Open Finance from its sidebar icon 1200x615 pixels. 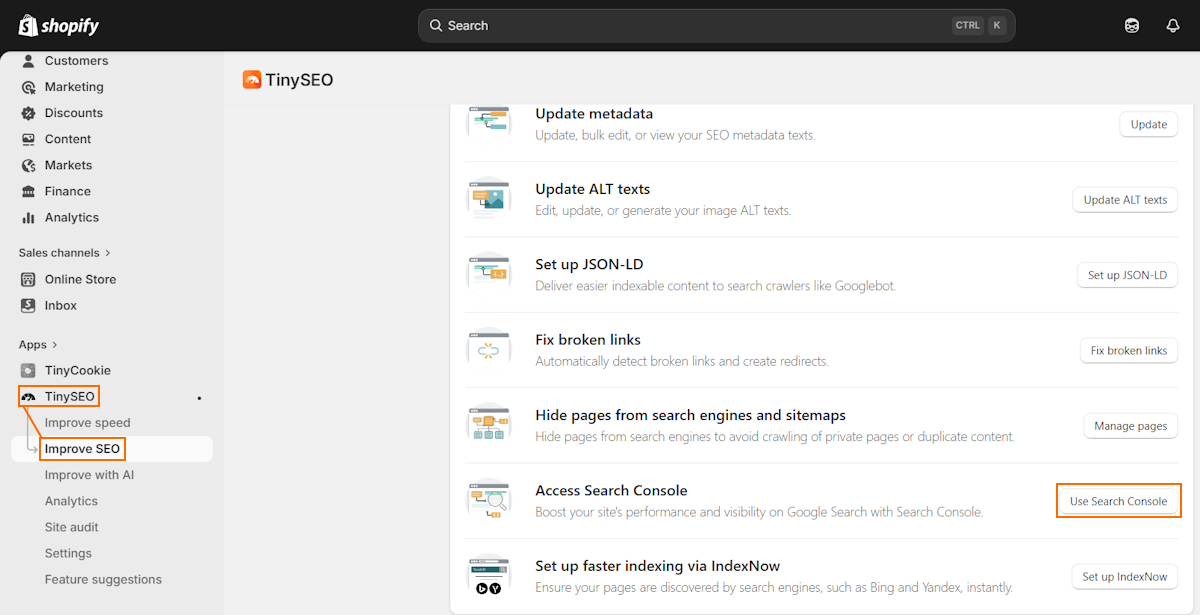[x=27, y=190]
